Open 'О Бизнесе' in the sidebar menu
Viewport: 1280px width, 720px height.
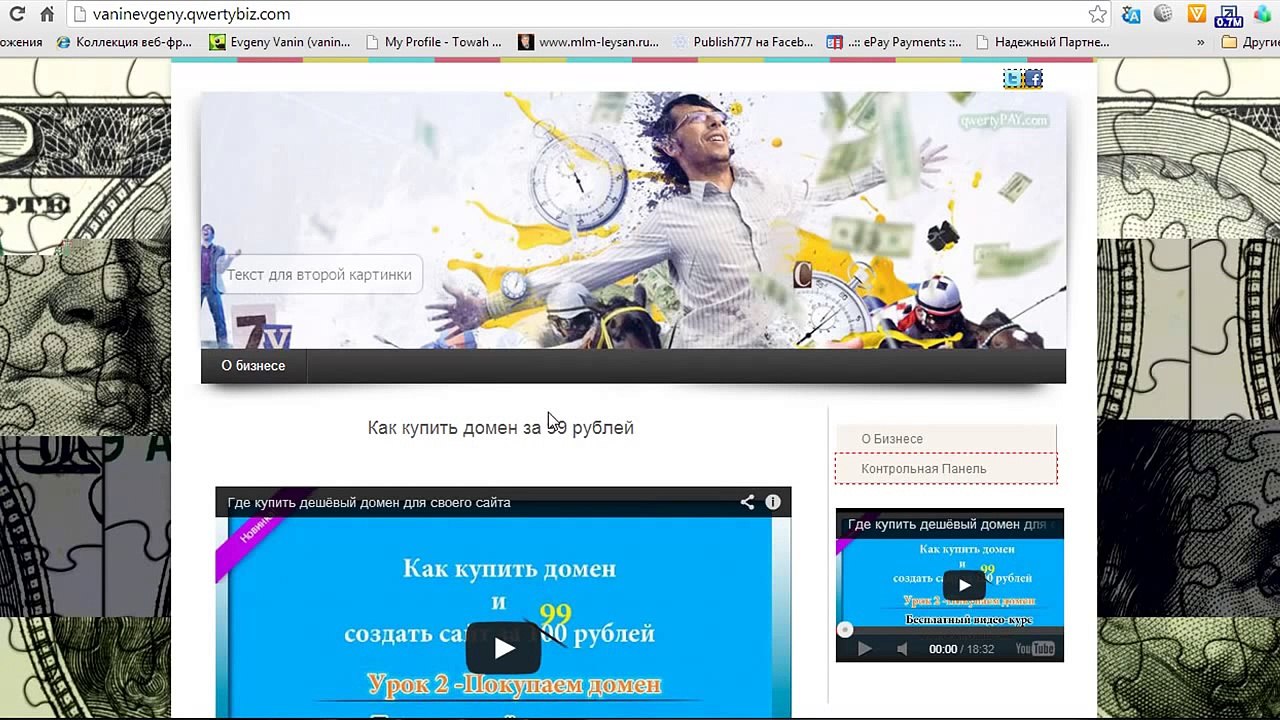[946, 439]
